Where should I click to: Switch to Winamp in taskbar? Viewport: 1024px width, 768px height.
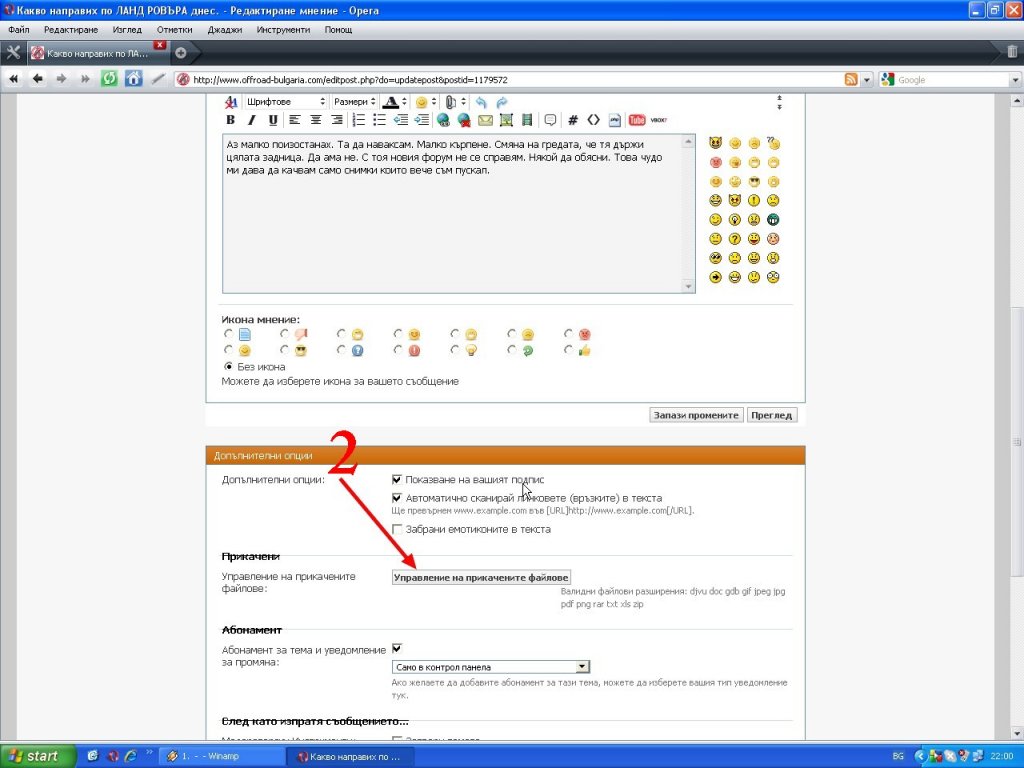coord(221,756)
